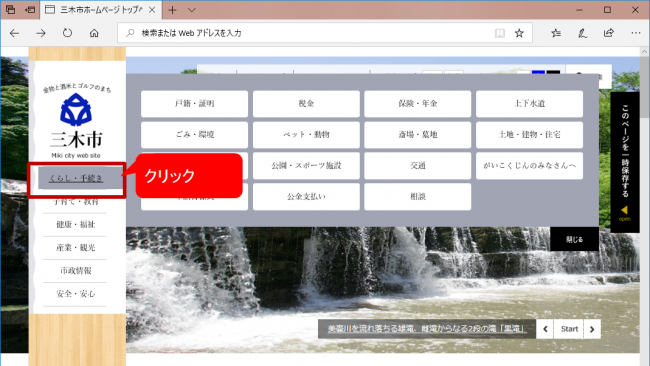650x366 pixels.
Task: Open the 税金 category
Action: pos(306,104)
